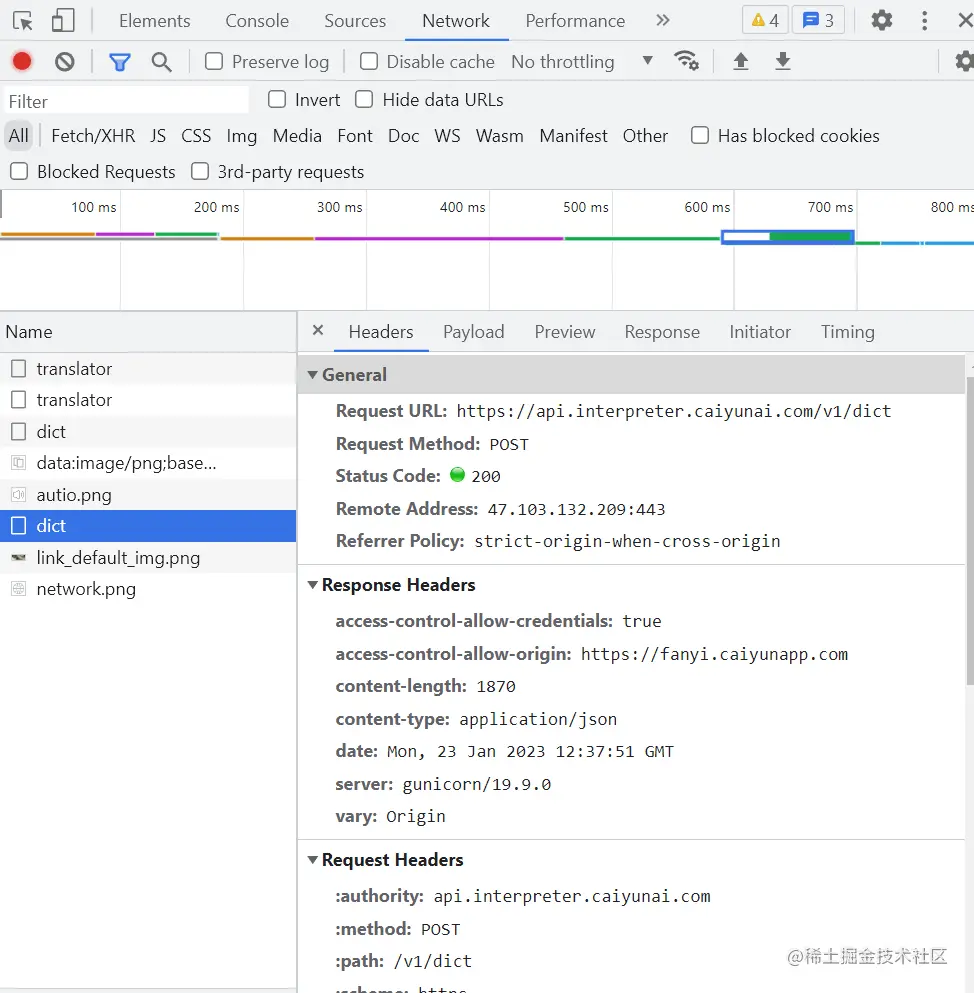This screenshot has width=974, height=993.
Task: Check Has blocked cookies
Action: tap(700, 136)
